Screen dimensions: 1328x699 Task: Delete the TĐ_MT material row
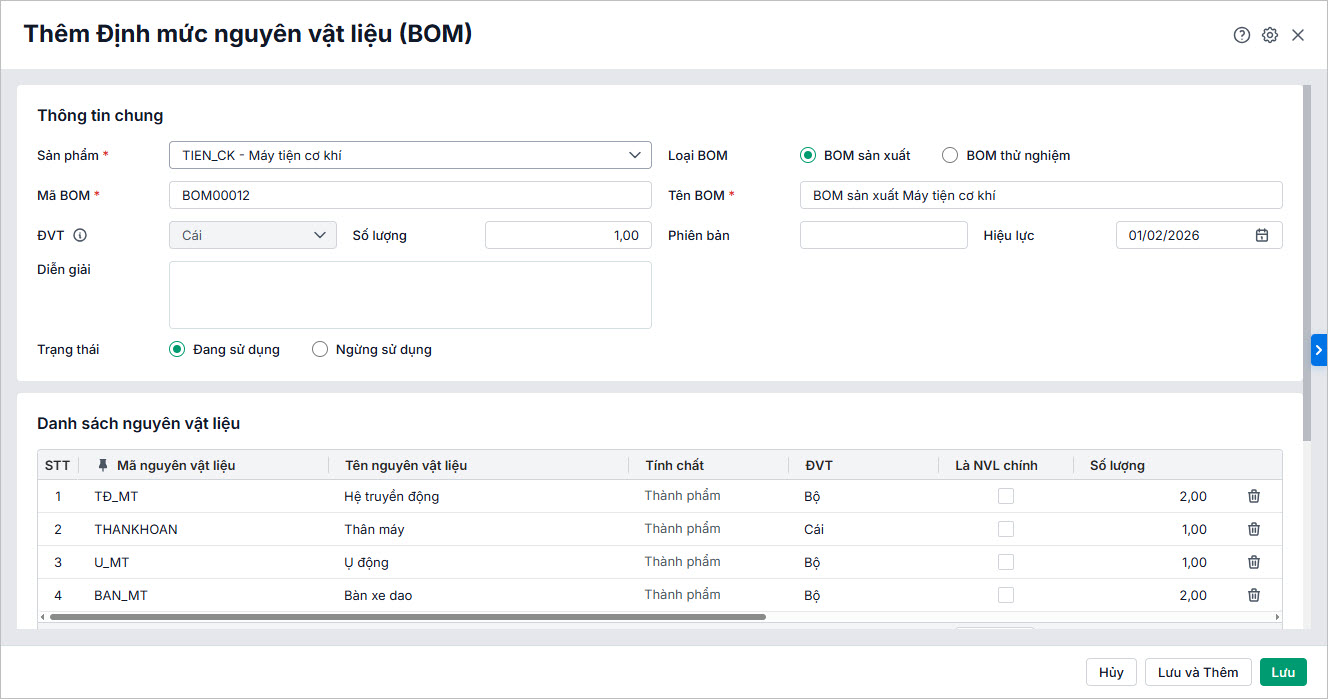click(1254, 496)
